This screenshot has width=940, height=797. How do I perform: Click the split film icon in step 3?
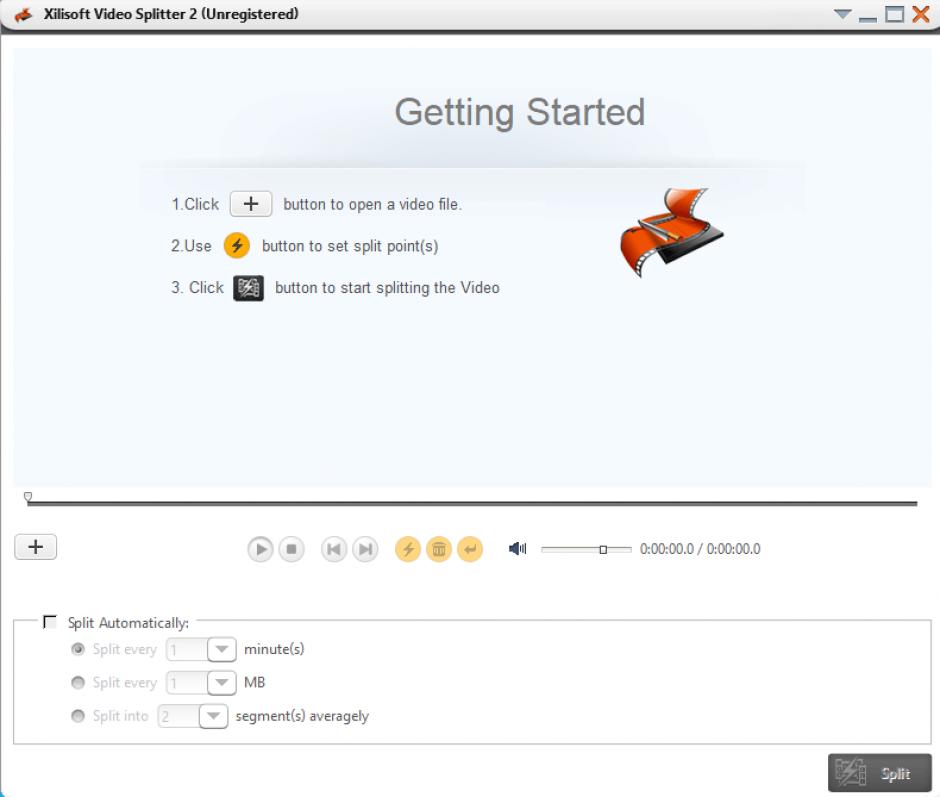(248, 288)
